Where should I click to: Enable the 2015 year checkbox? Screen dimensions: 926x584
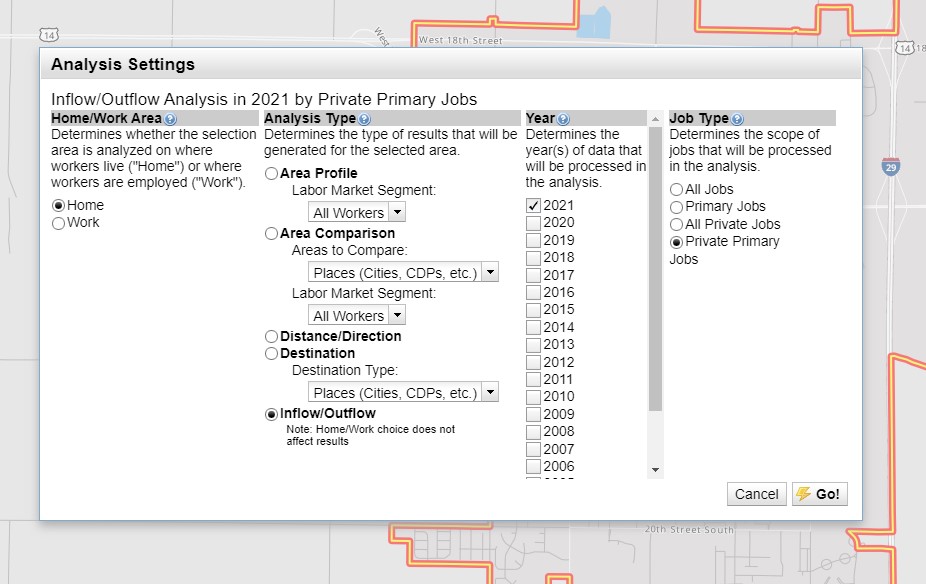point(533,310)
